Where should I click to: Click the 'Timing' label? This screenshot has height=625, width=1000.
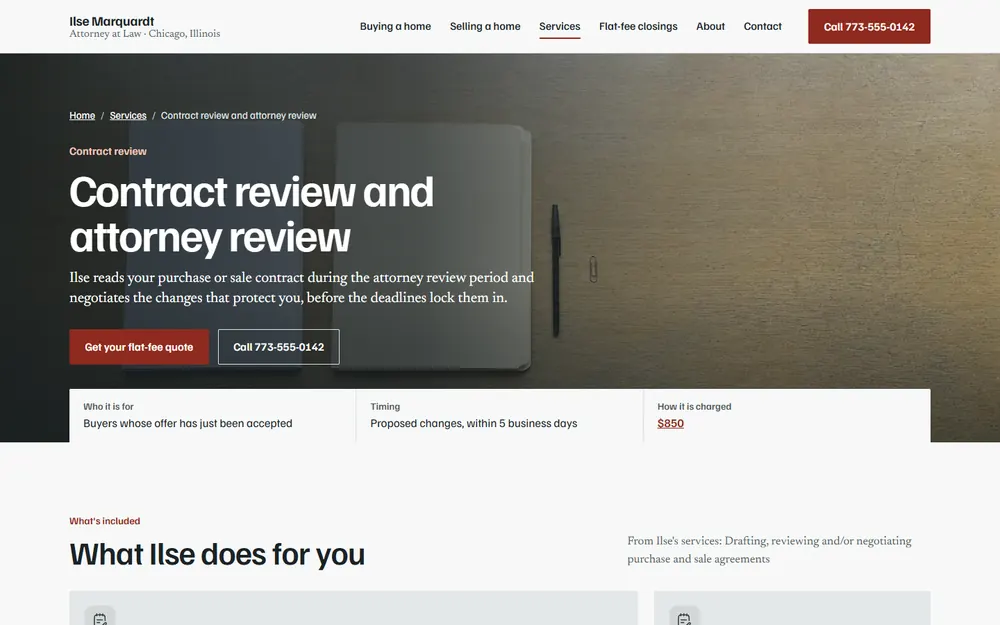tap(385, 406)
